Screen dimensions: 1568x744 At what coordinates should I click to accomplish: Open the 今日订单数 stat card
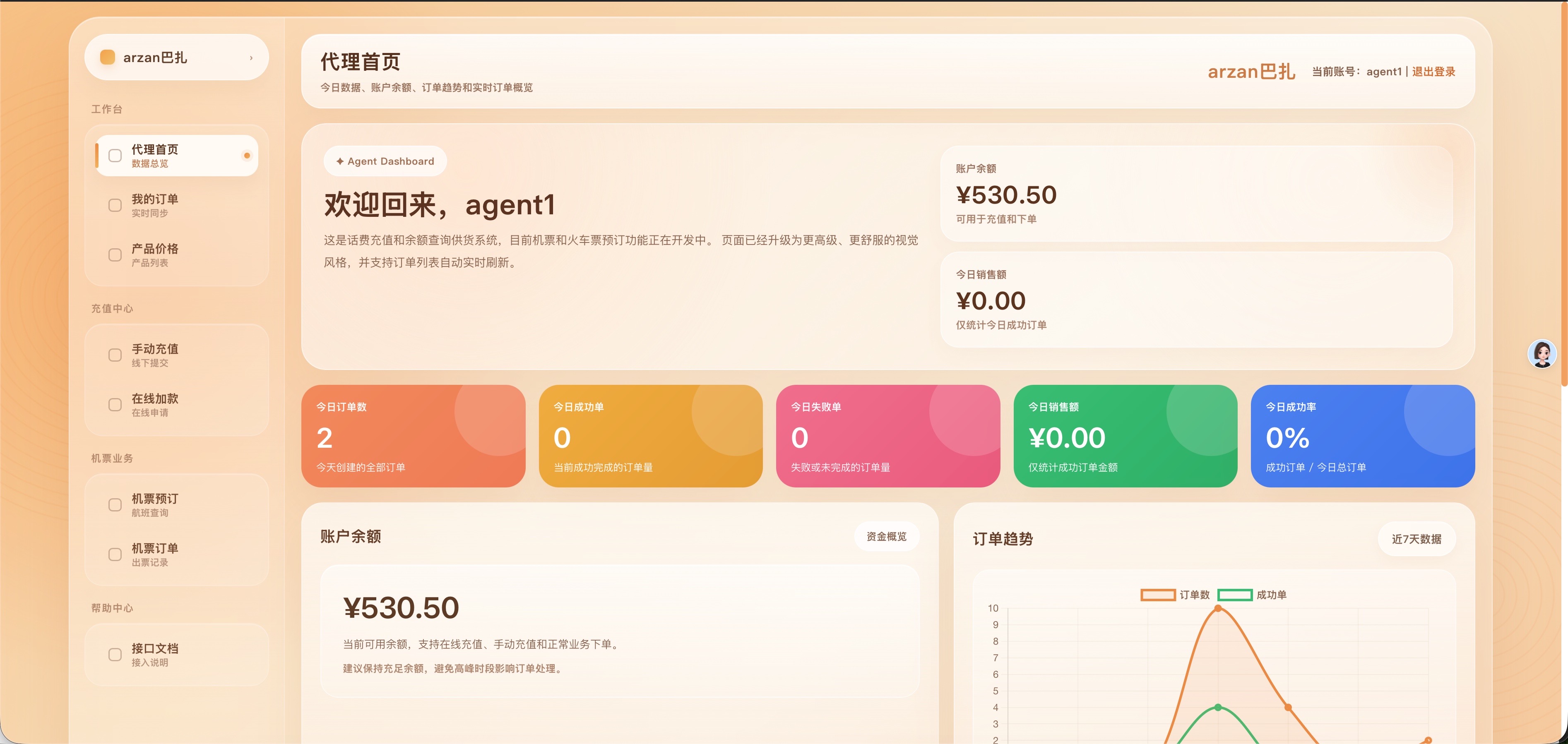point(413,436)
